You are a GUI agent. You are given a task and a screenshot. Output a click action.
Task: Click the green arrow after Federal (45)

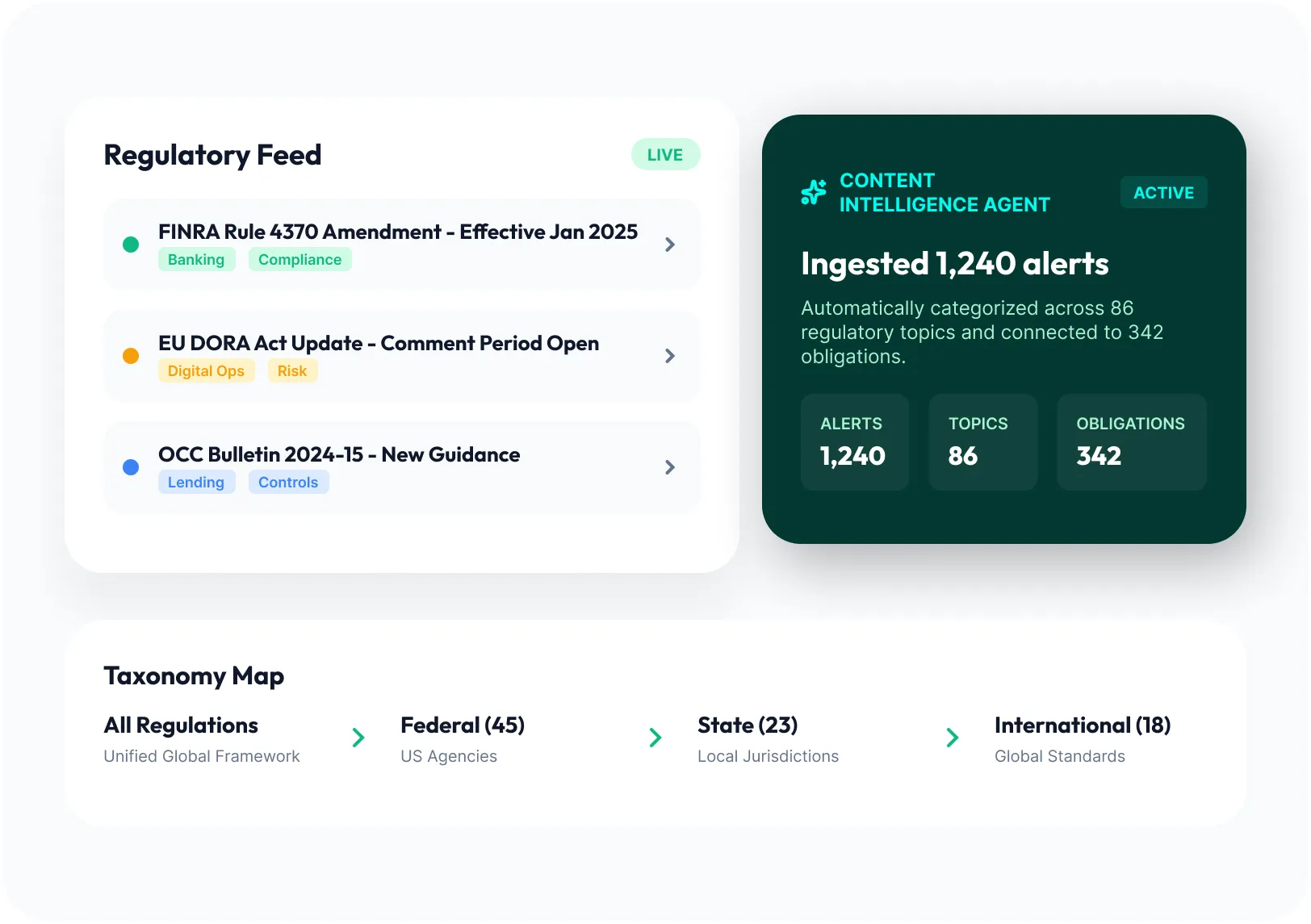tap(655, 738)
